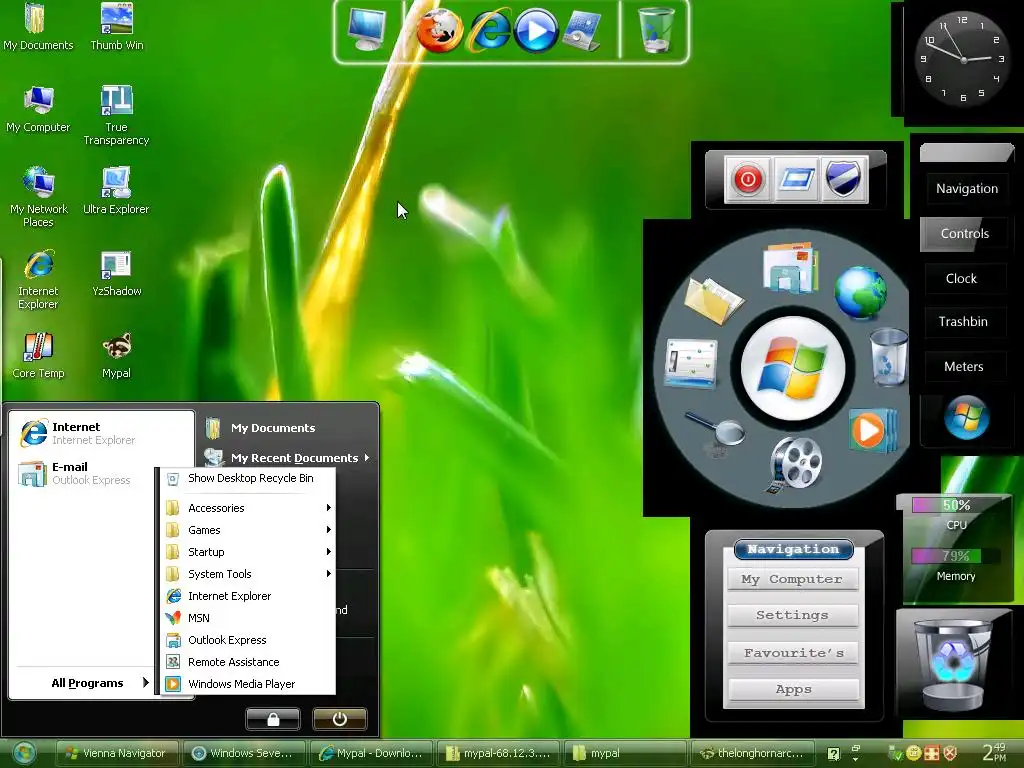Image resolution: width=1024 pixels, height=768 pixels.
Task: Launch Ultra Explorer desktop shortcut
Action: (x=116, y=191)
